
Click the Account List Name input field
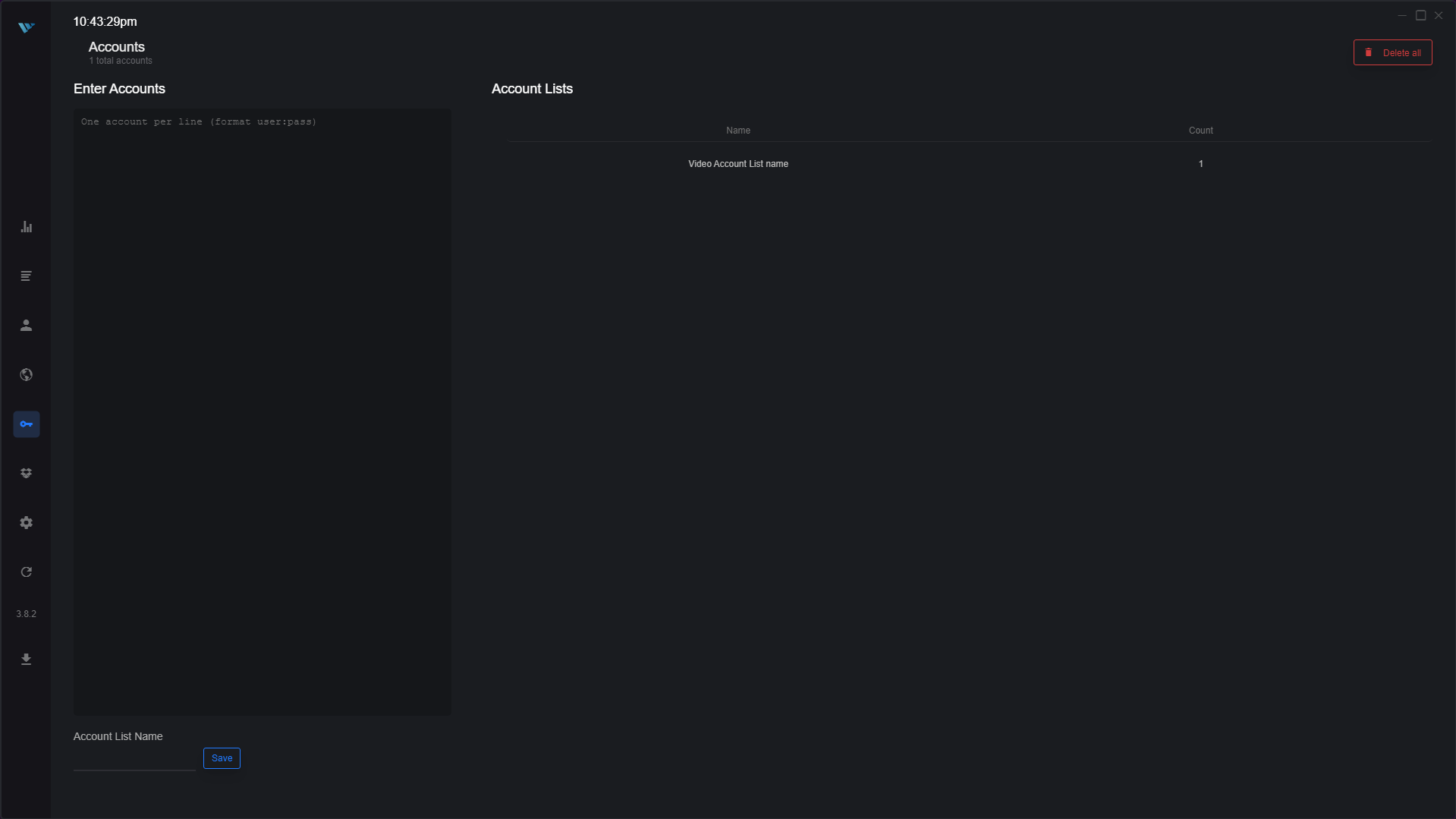[x=134, y=760]
